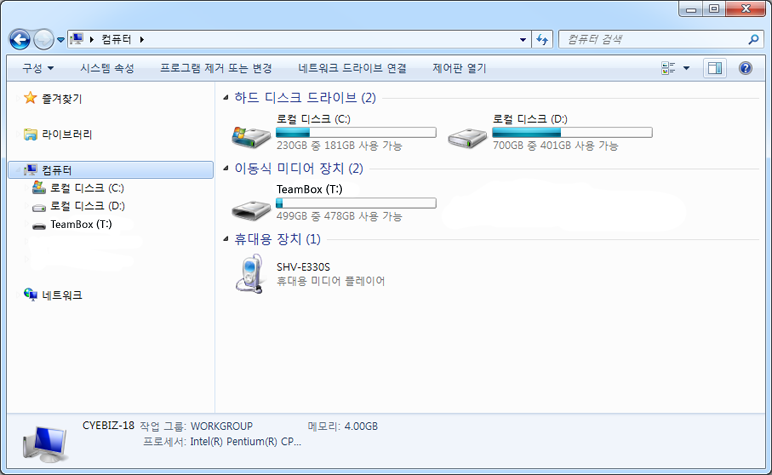This screenshot has height=475, width=772.
Task: Click inside the 컴퓨터 검색 search field
Action: tap(650, 39)
